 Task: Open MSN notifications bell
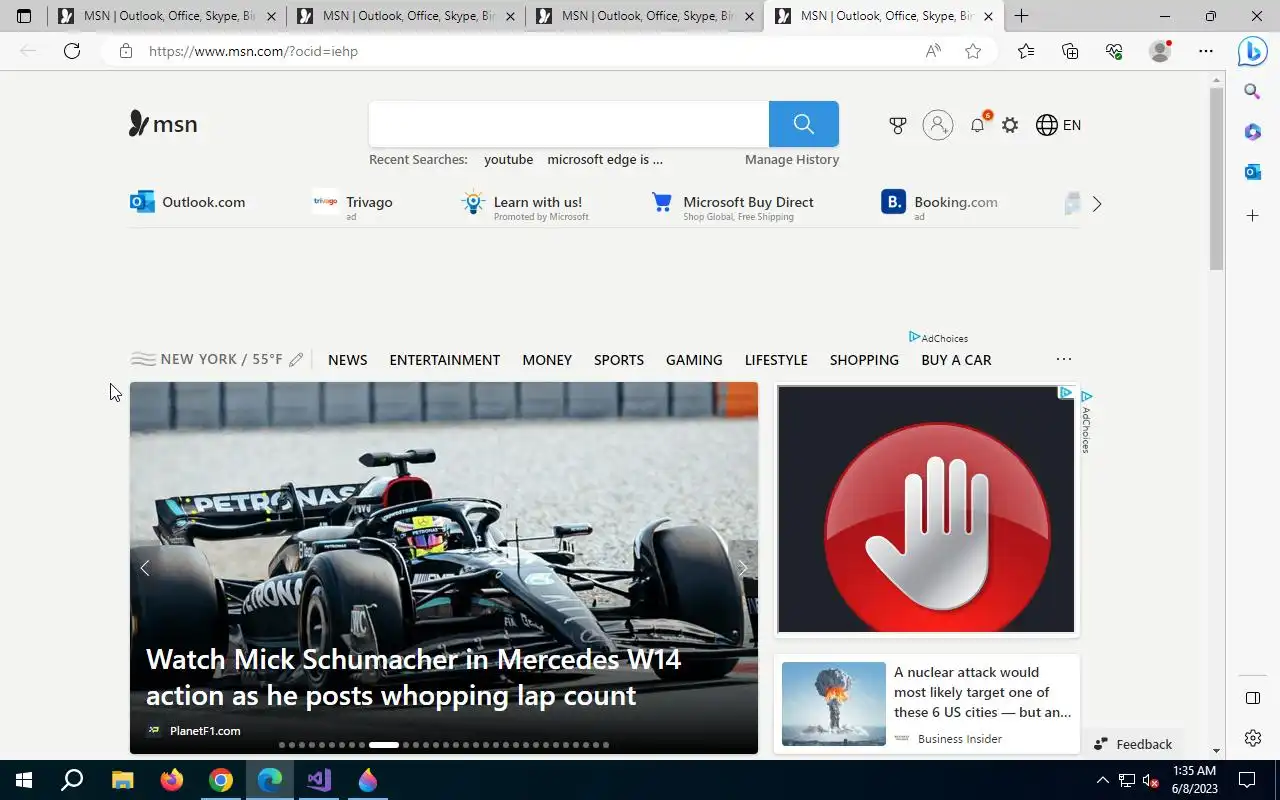pos(978,125)
